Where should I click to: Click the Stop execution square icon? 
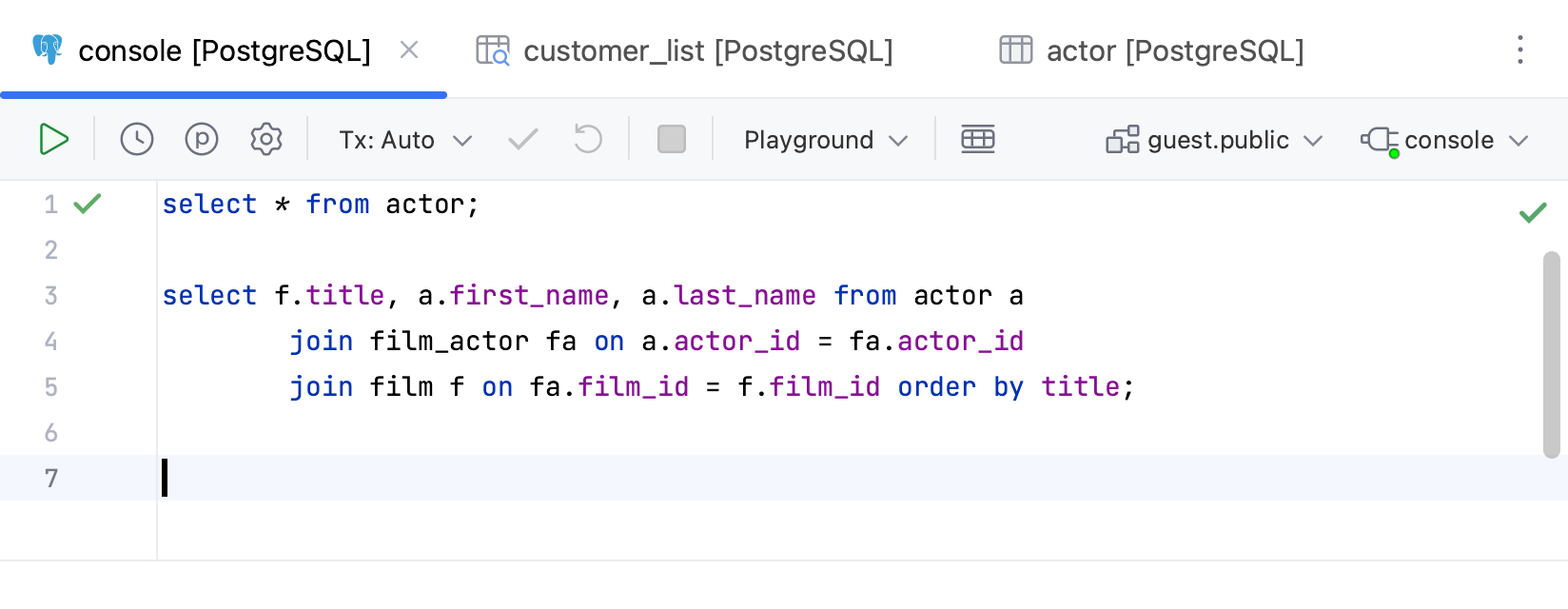[672, 140]
